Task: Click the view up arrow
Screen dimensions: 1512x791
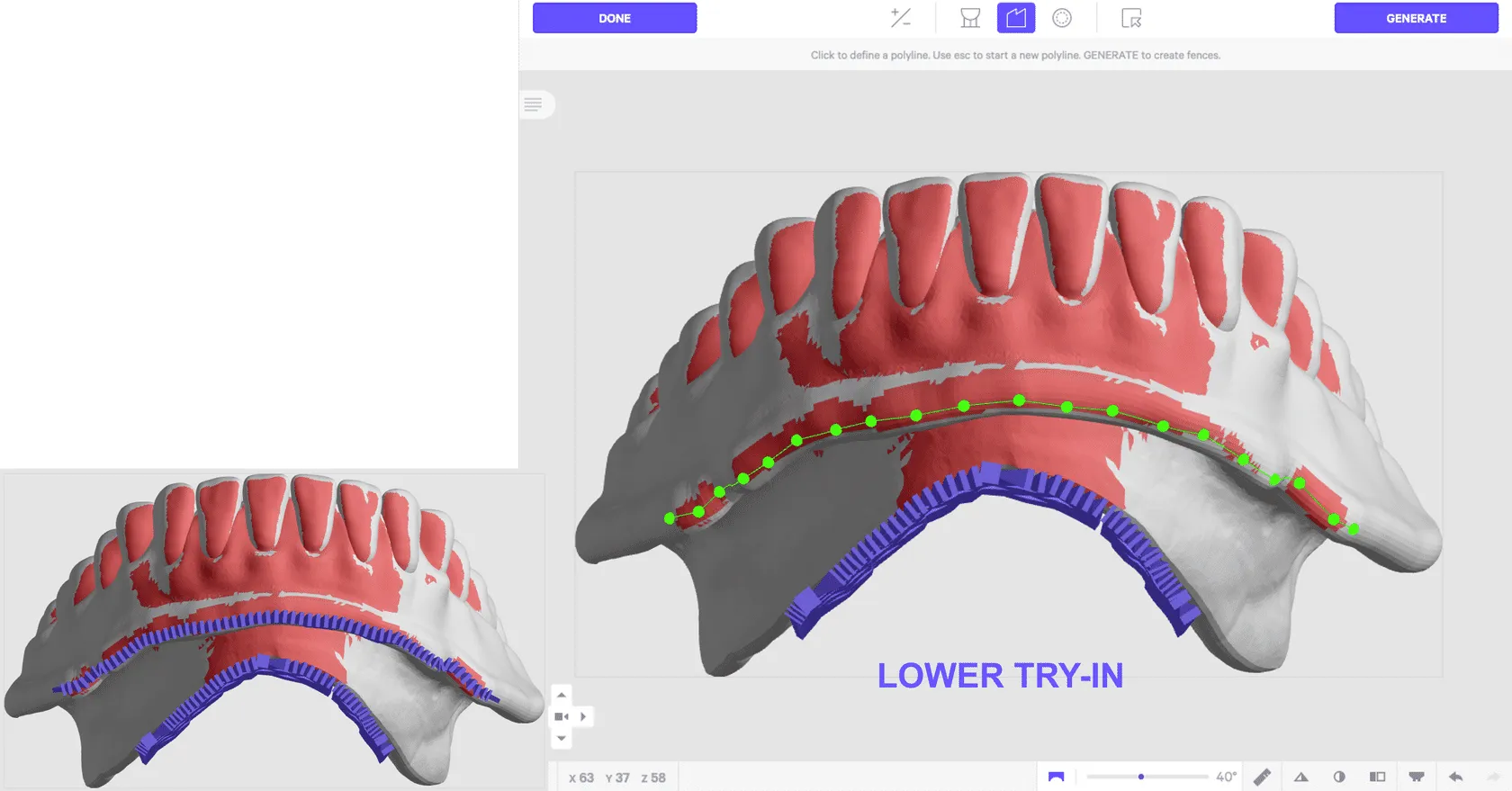Action: tap(562, 696)
